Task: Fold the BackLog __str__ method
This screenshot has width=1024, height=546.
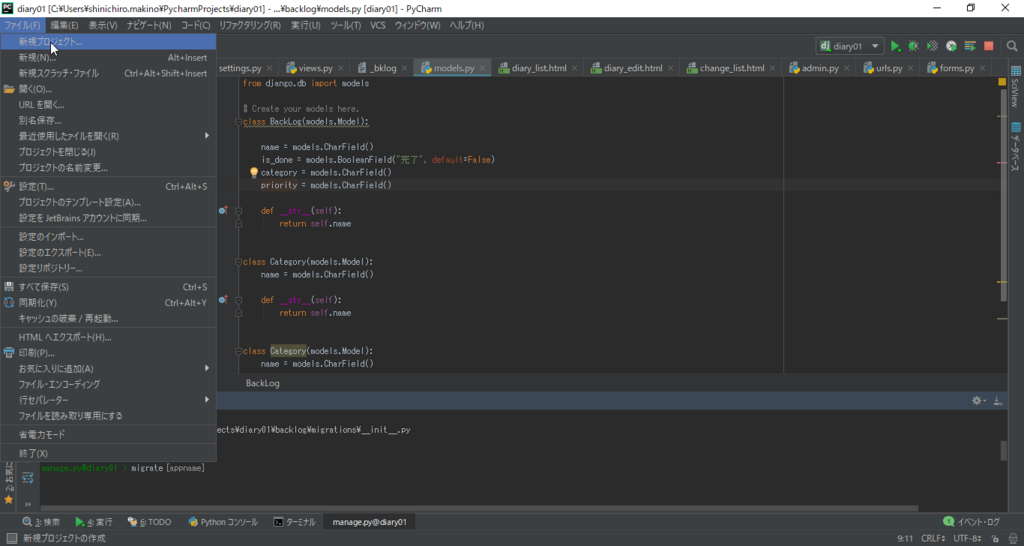Action: (x=238, y=211)
